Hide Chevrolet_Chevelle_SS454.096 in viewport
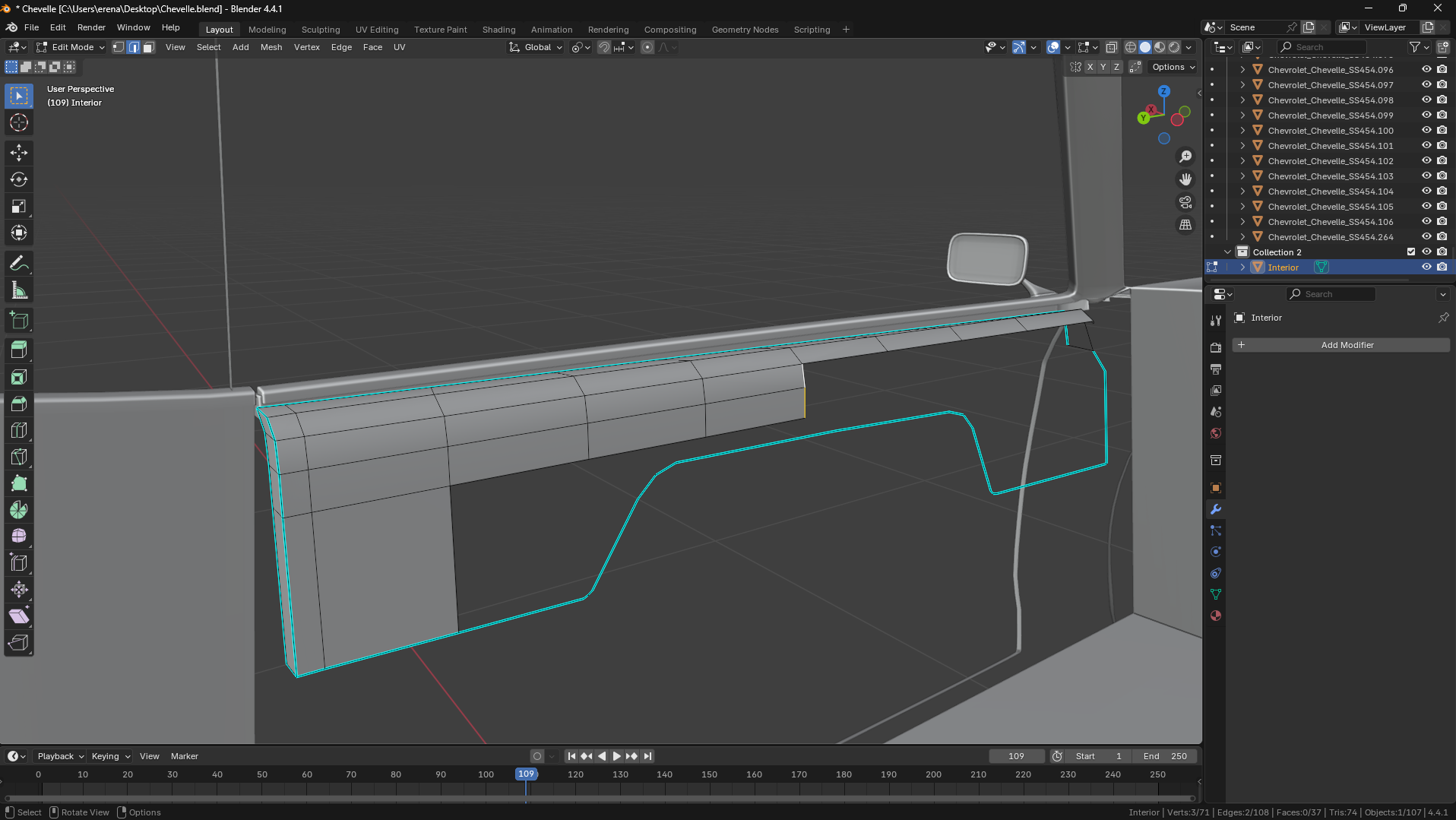1456x820 pixels. coord(1426,69)
